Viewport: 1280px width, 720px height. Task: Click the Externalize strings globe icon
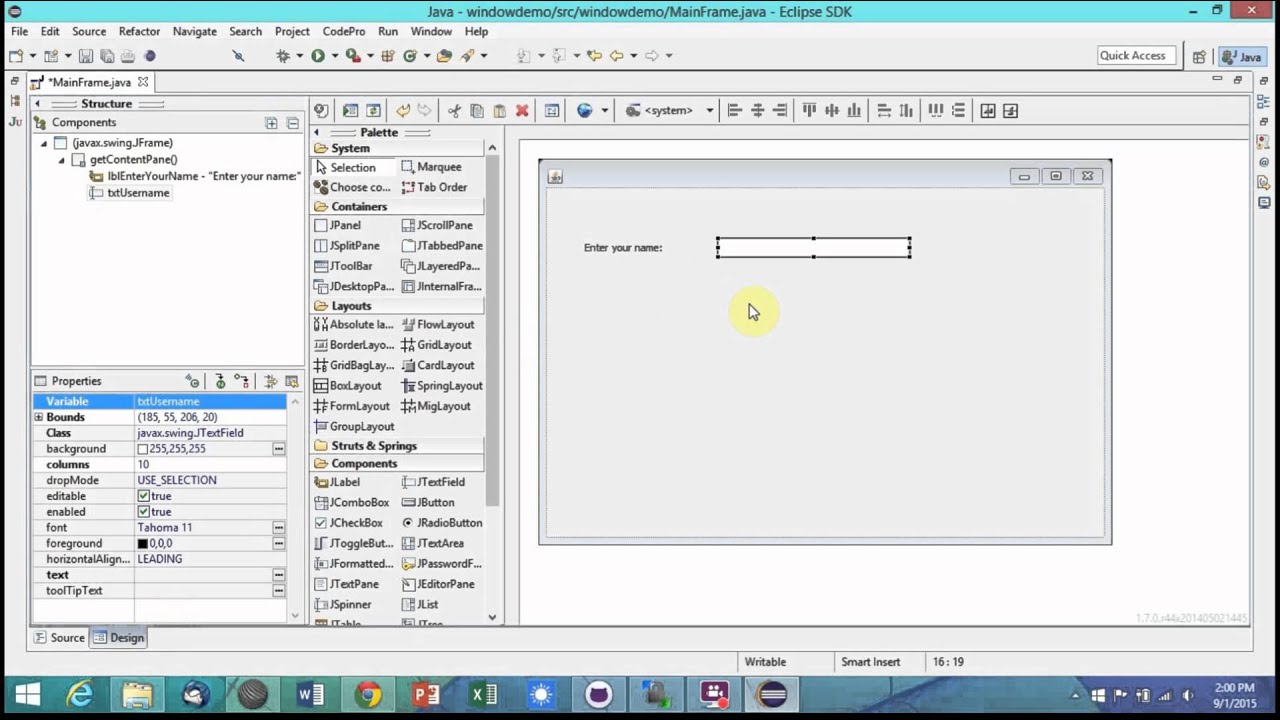click(x=585, y=111)
